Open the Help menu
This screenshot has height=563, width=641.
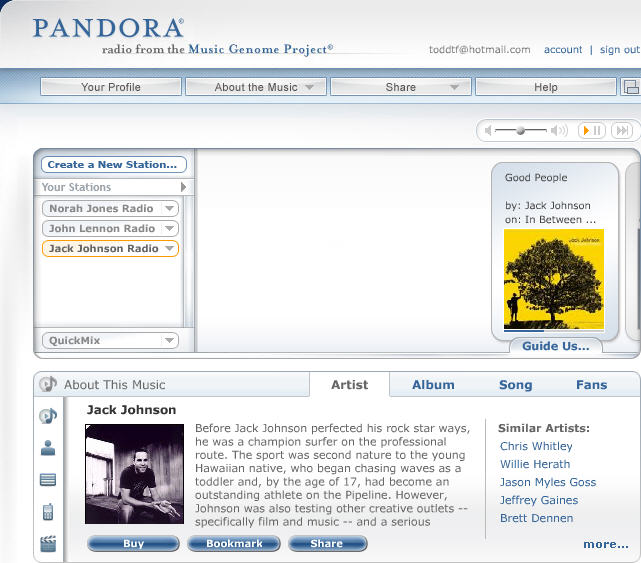coord(546,87)
